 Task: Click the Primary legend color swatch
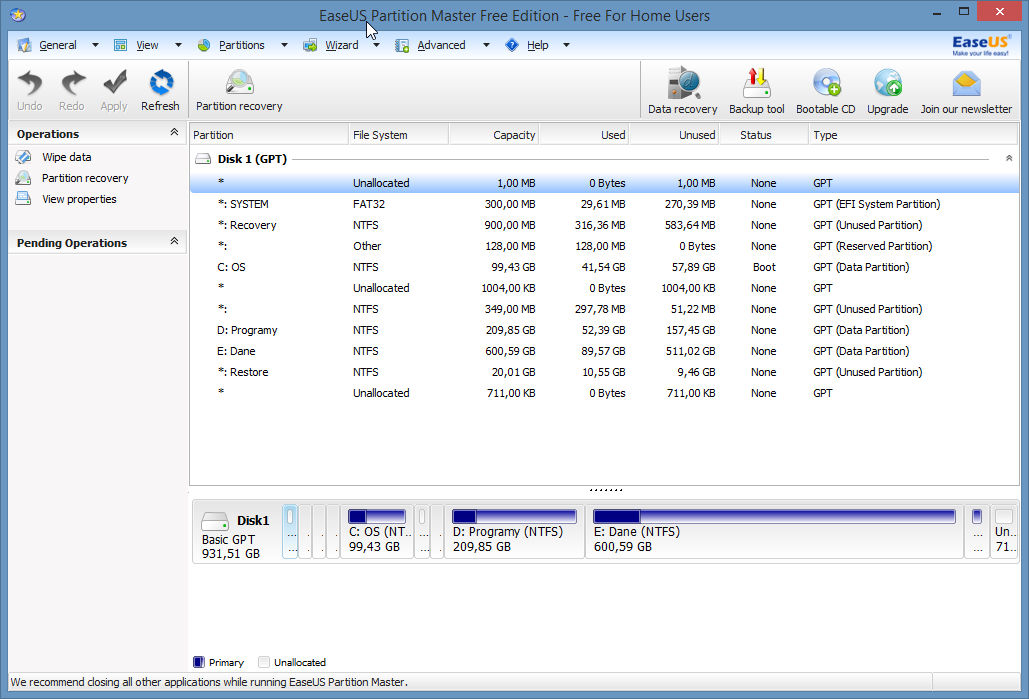198,662
